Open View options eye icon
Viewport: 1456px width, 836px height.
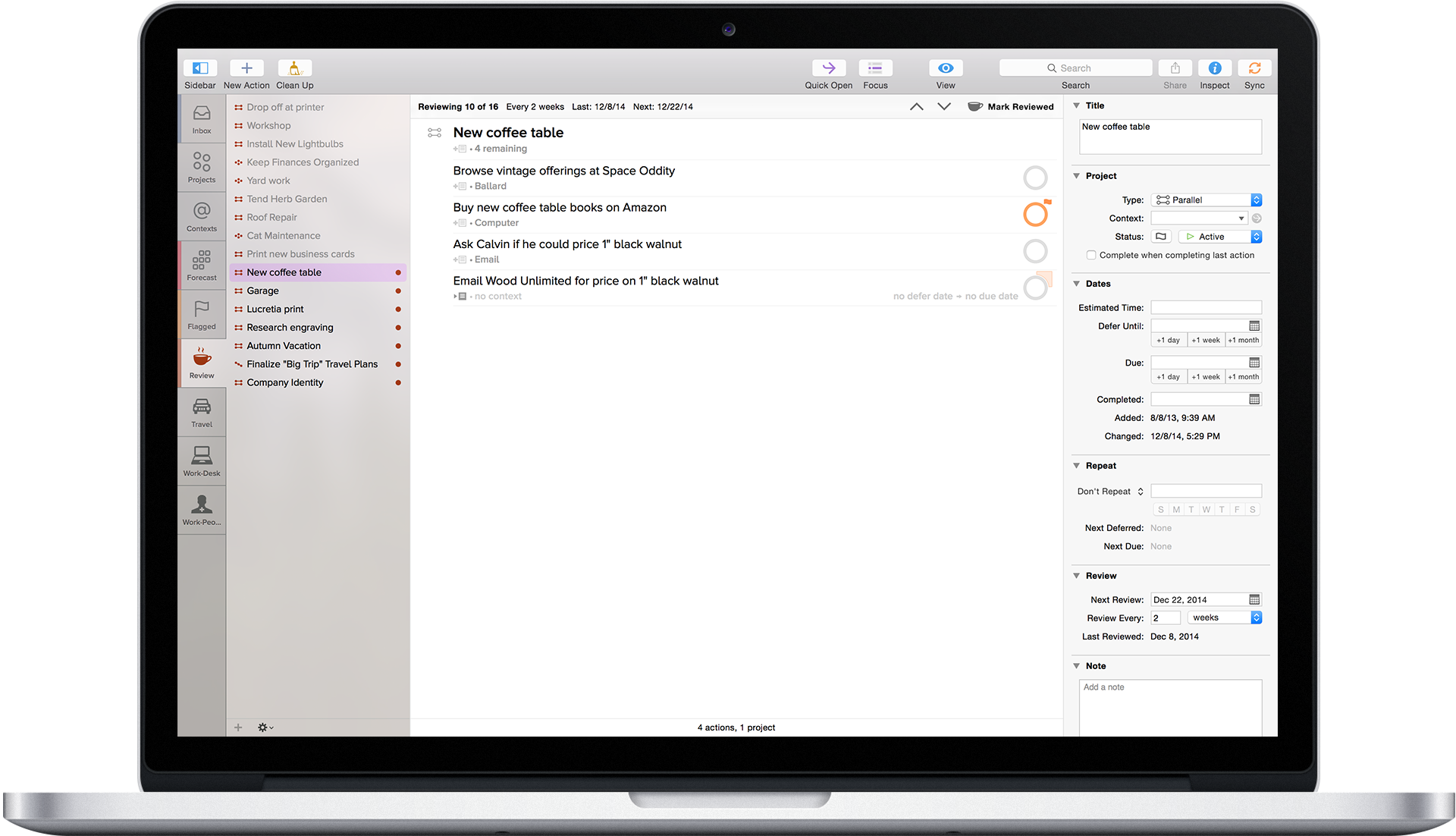[x=945, y=68]
